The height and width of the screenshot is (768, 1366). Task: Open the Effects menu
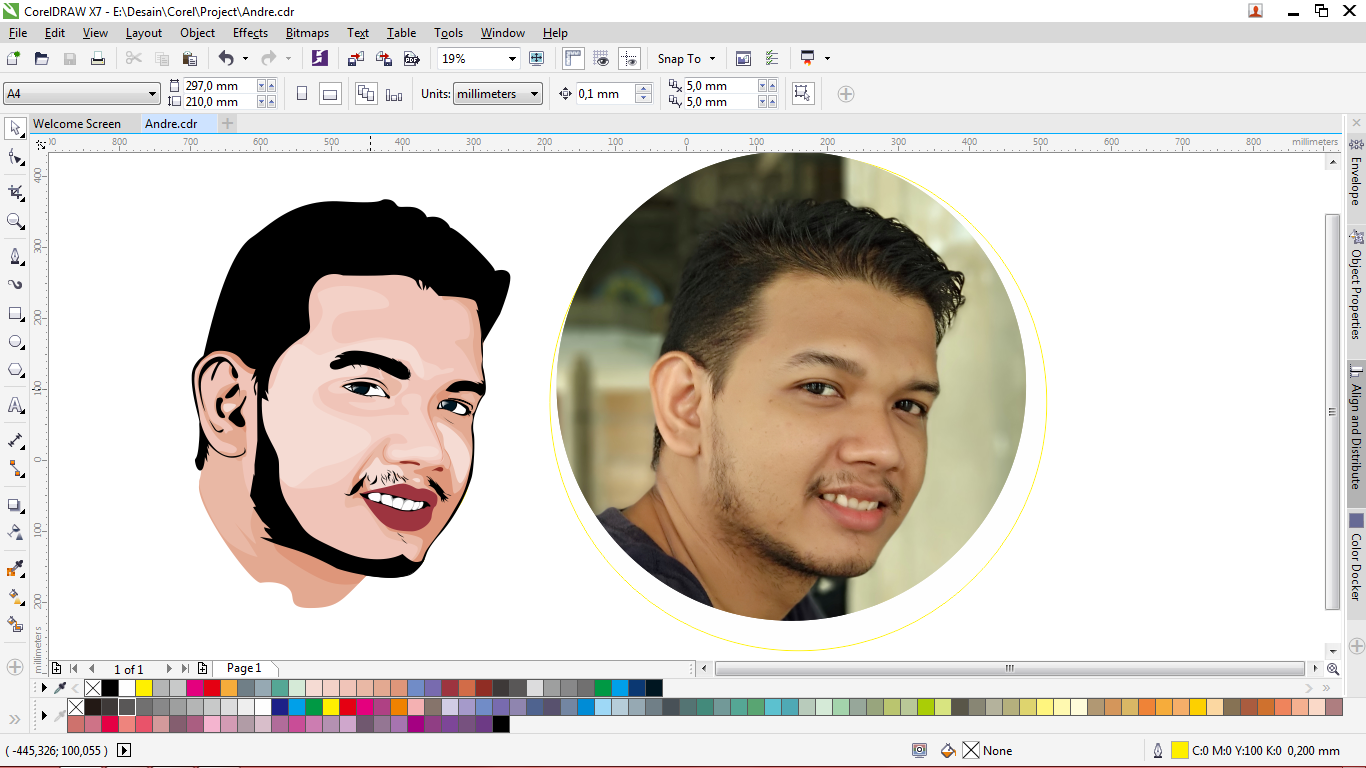(250, 33)
